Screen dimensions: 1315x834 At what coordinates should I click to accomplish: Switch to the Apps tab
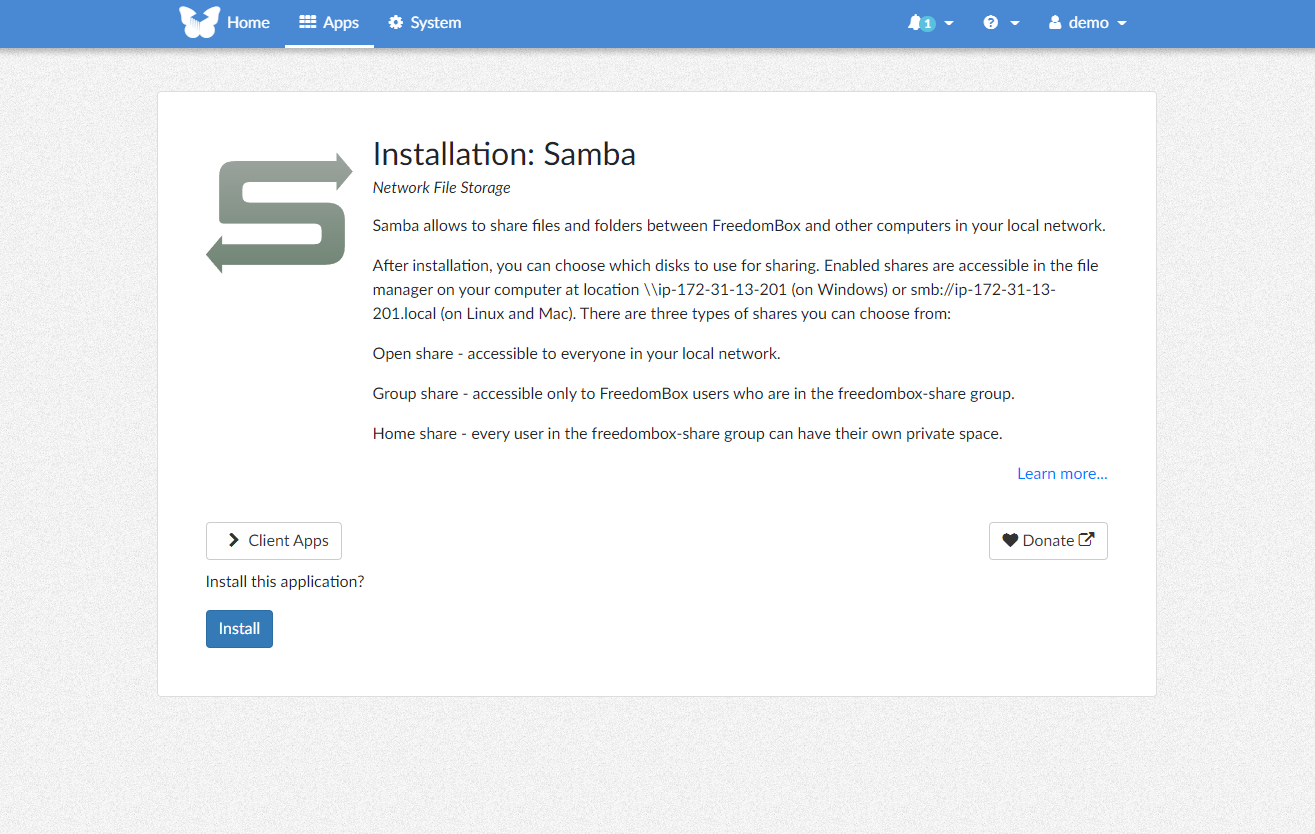point(329,22)
